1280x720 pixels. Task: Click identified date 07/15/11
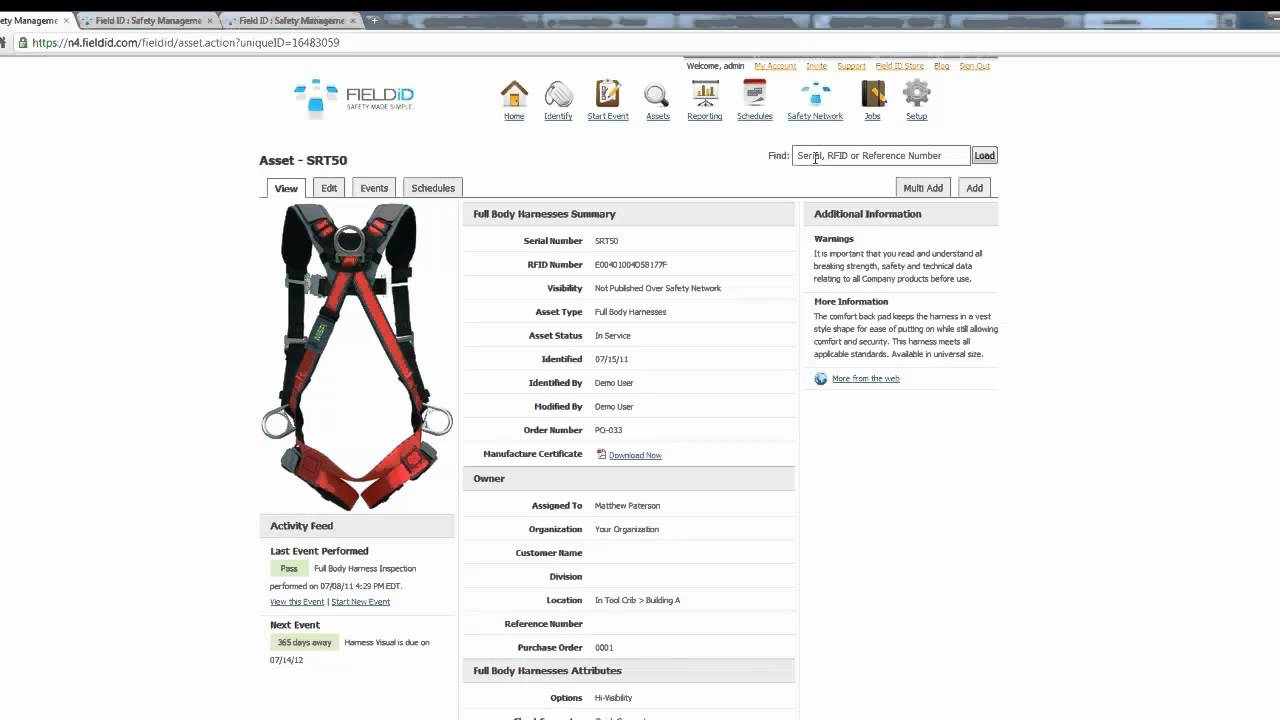click(x=611, y=359)
